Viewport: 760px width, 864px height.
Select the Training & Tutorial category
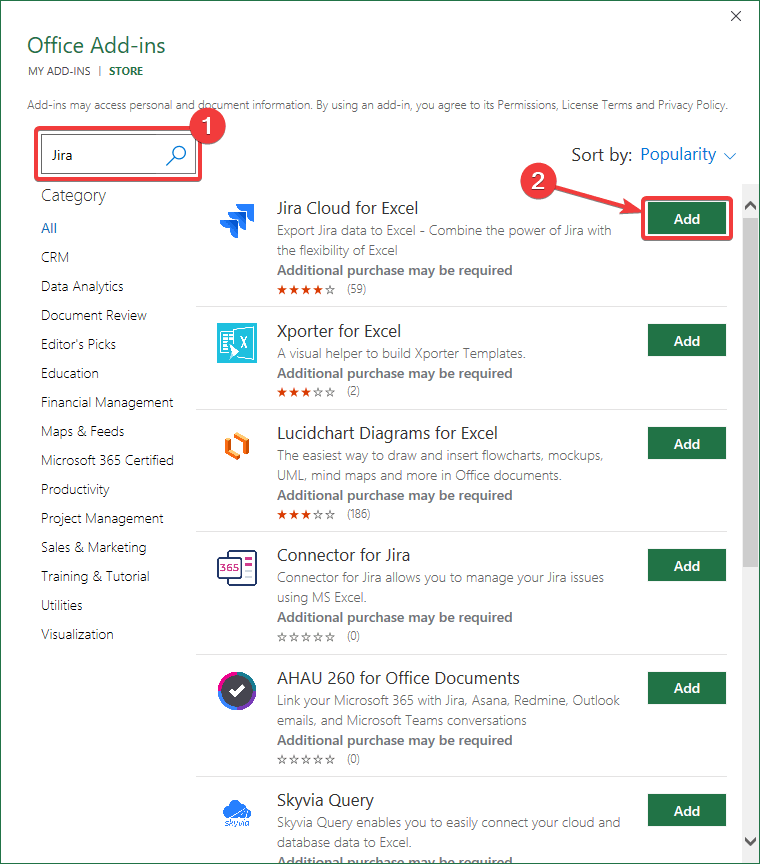[95, 576]
